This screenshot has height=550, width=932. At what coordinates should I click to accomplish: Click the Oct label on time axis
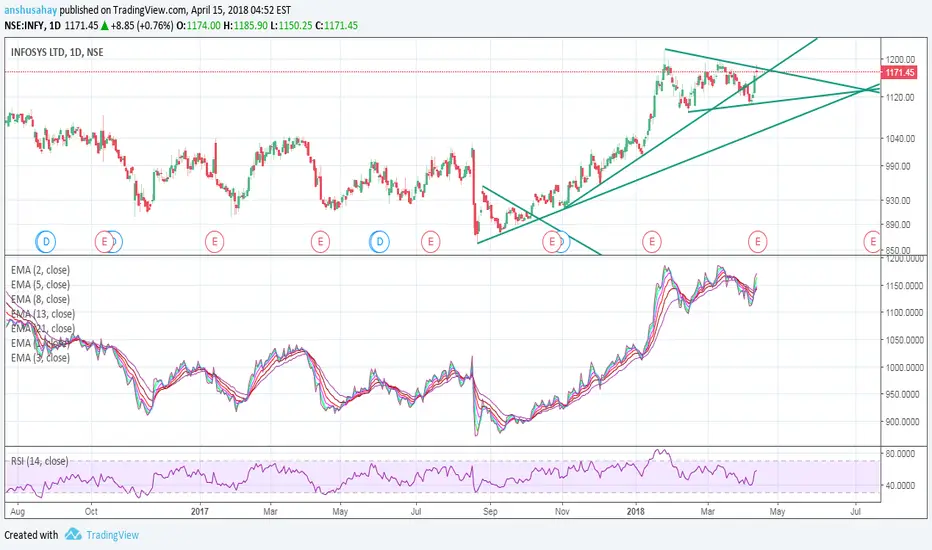(x=91, y=511)
